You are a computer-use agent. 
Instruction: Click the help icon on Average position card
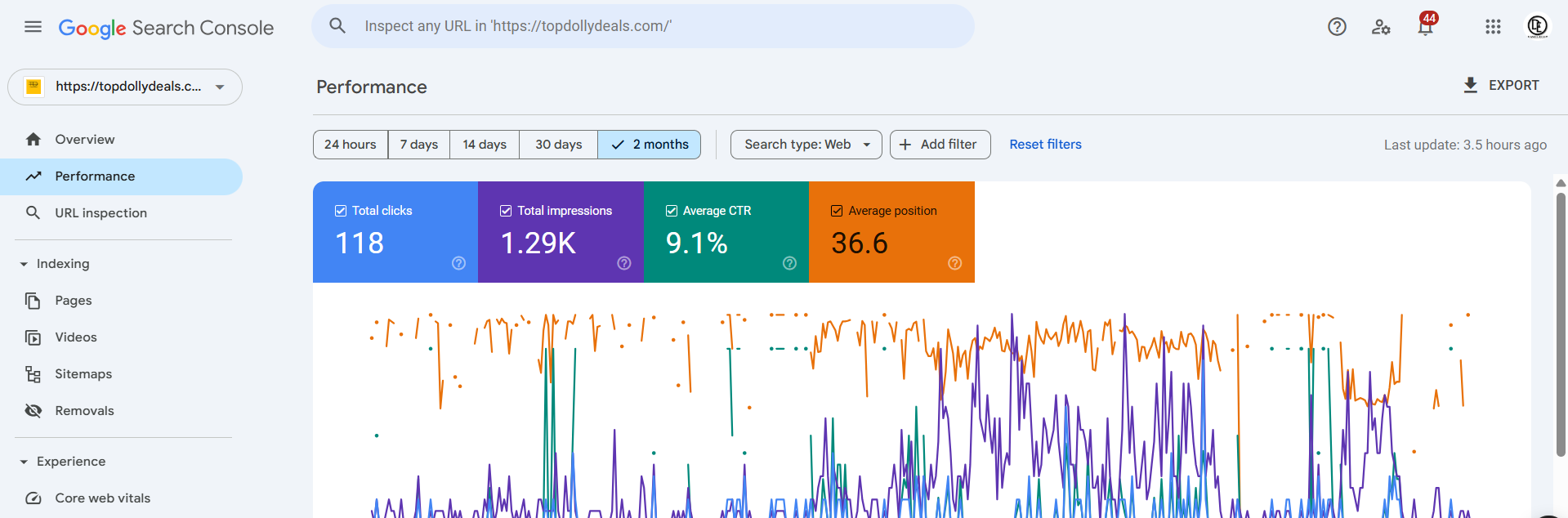pyautogui.click(x=954, y=263)
